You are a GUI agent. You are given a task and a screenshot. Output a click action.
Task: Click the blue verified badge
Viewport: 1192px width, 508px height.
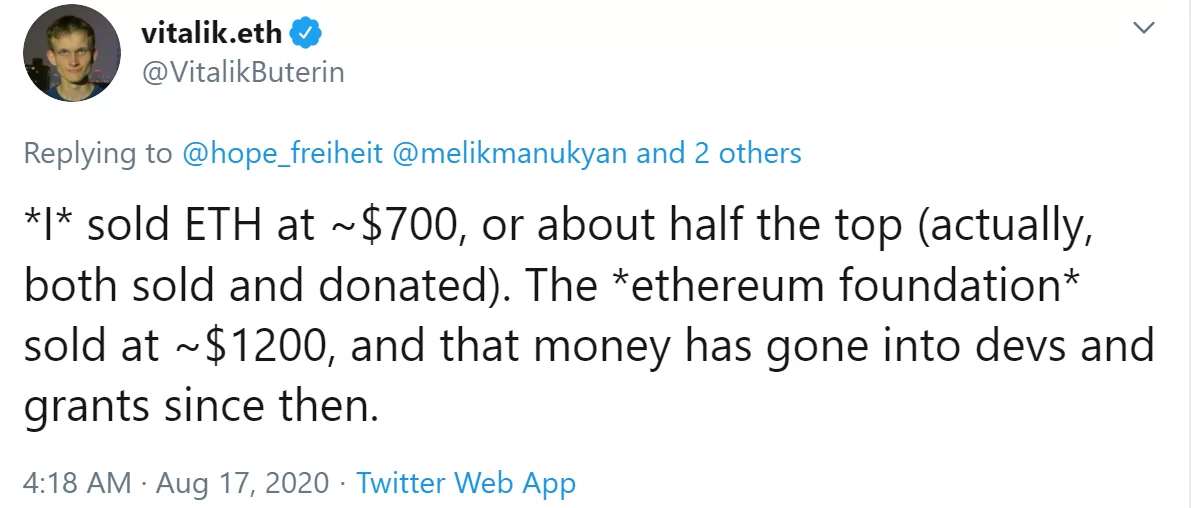(306, 33)
